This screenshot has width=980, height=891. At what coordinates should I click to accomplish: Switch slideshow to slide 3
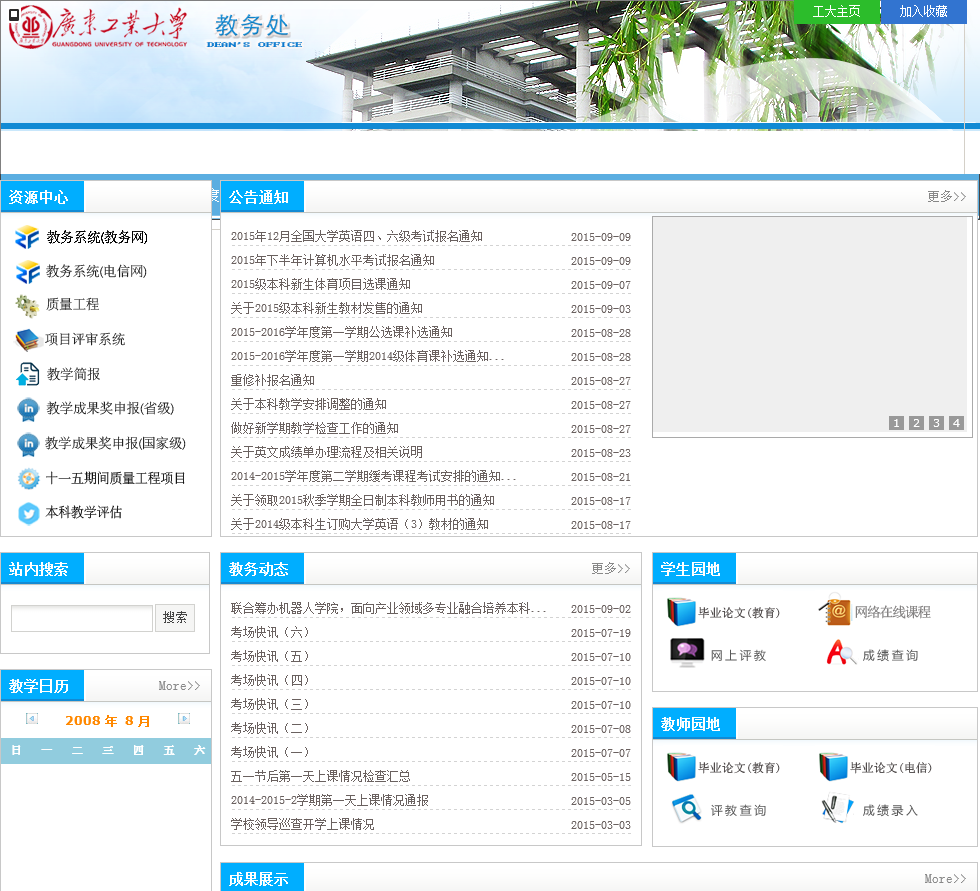pos(936,423)
